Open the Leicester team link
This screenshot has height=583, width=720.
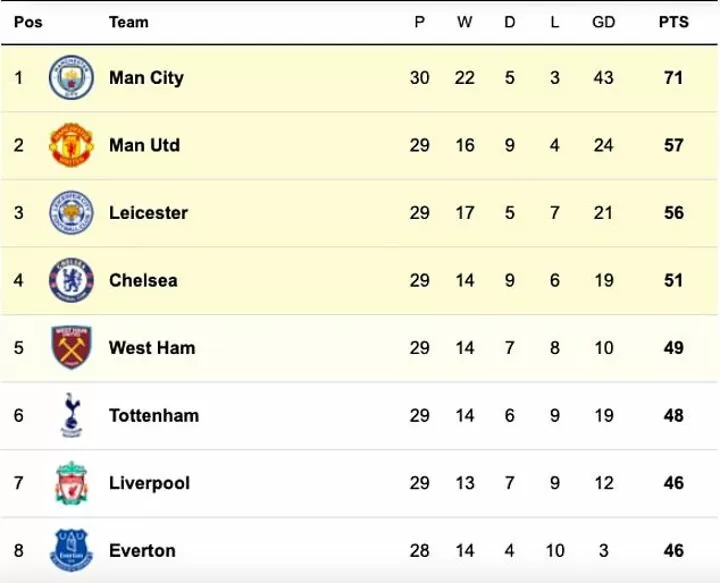click(148, 213)
